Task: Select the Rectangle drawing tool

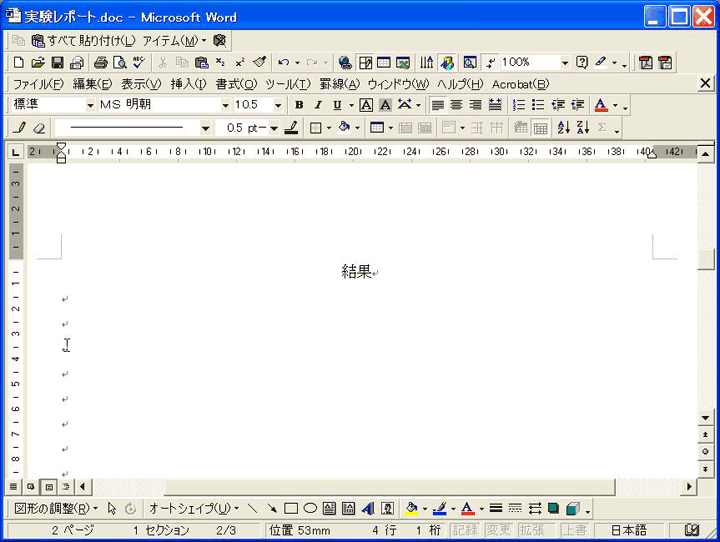Action: tap(291, 508)
